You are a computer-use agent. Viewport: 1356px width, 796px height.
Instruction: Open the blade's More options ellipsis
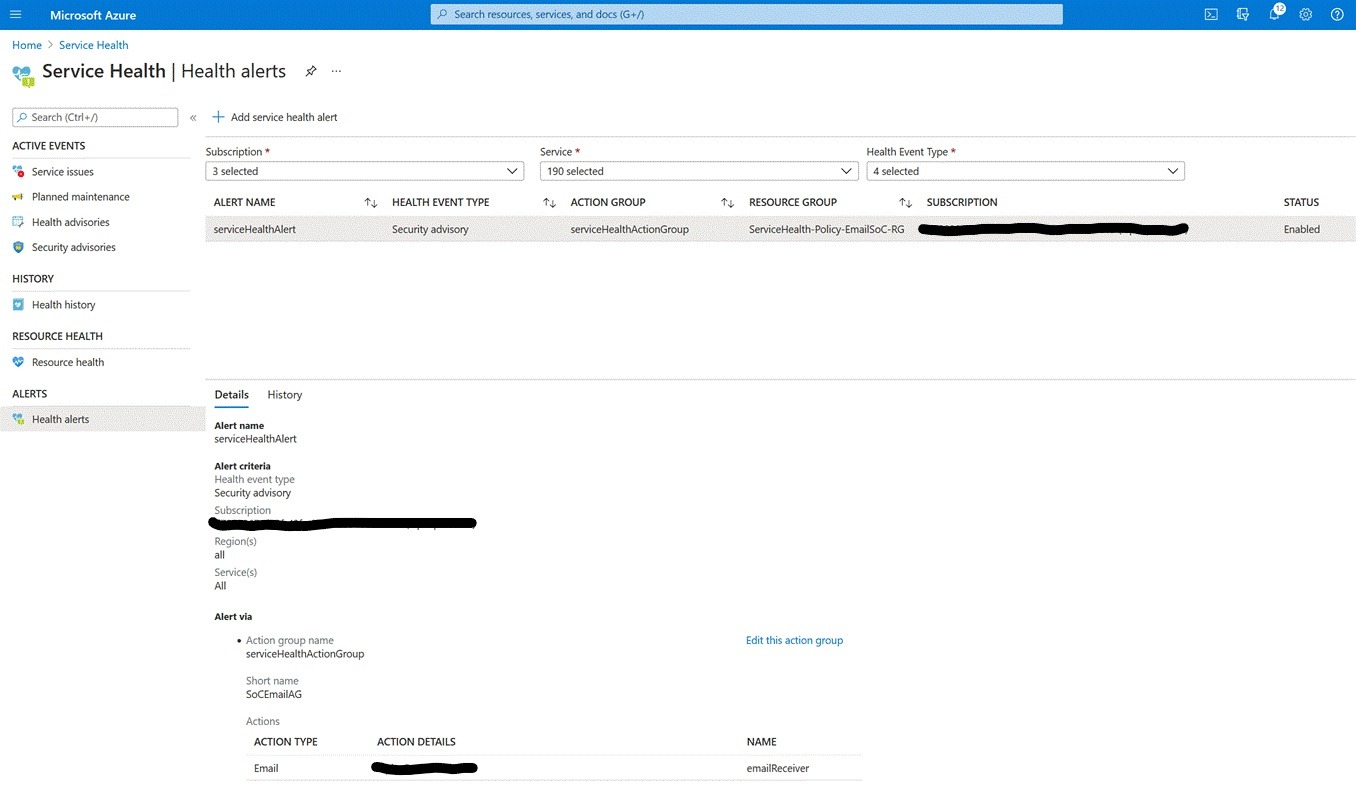(x=336, y=71)
